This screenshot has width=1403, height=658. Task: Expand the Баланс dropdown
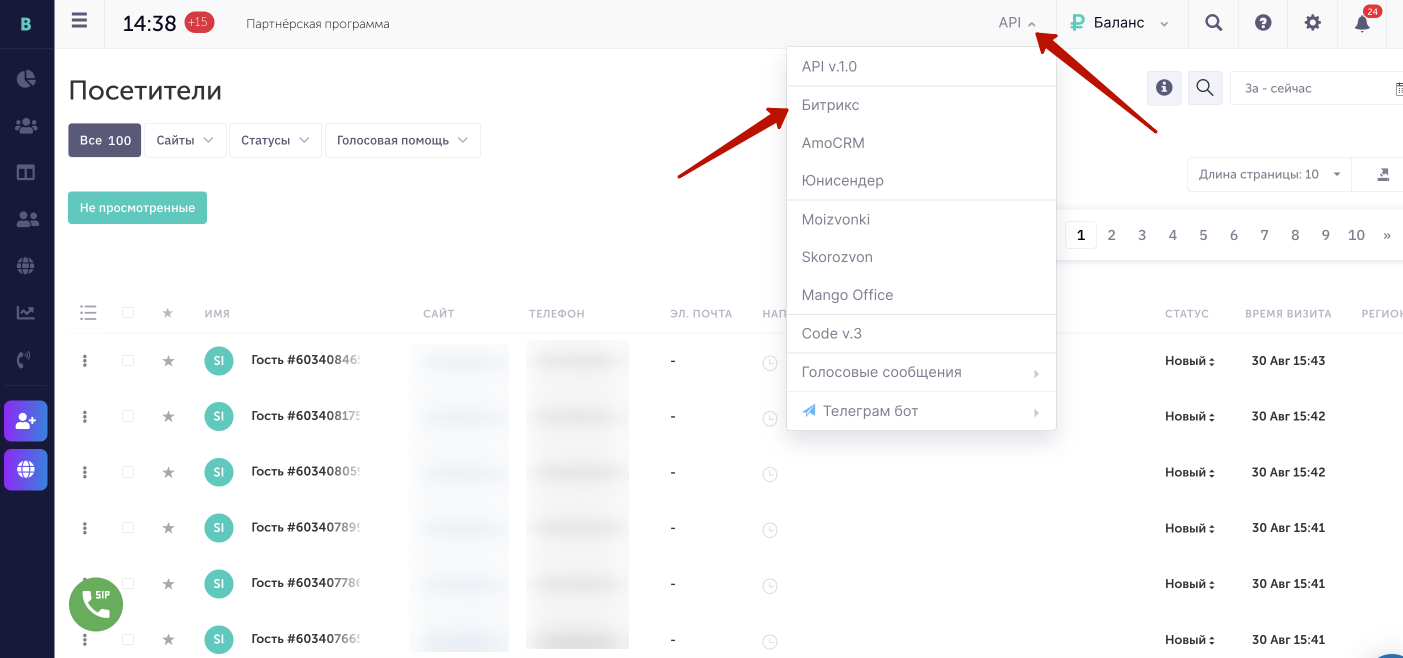(1119, 23)
